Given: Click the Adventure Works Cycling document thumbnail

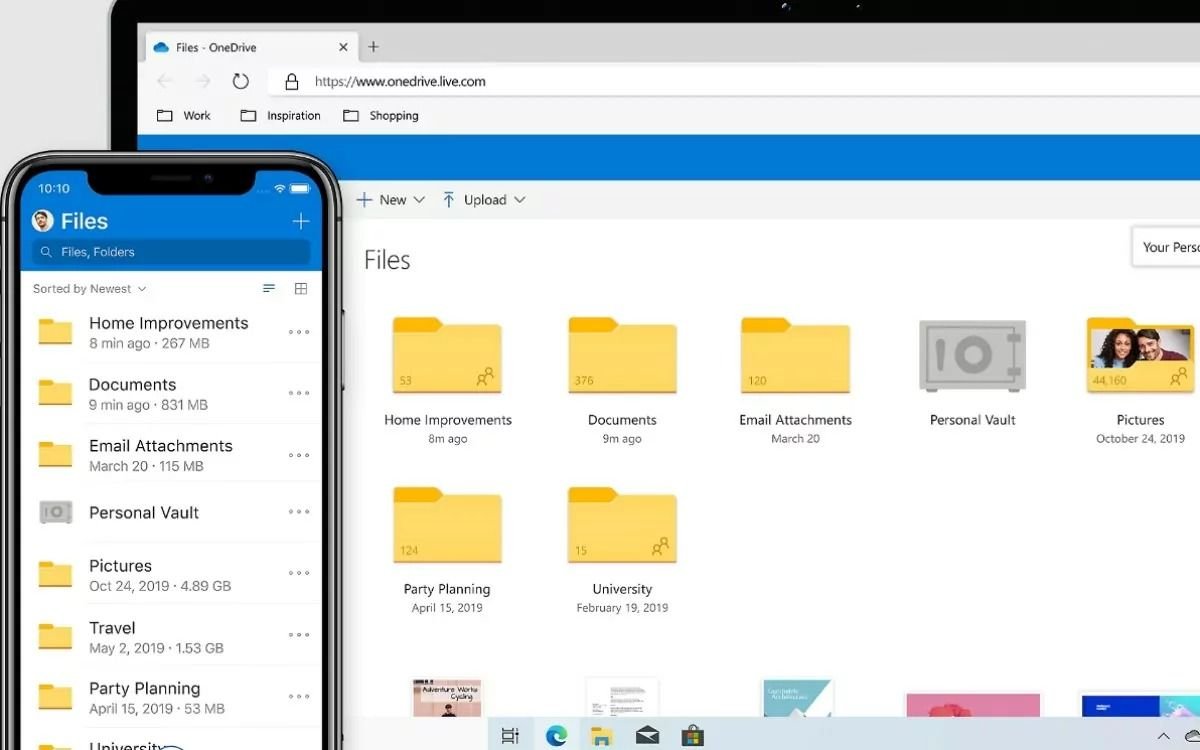Looking at the screenshot, I should pyautogui.click(x=446, y=700).
